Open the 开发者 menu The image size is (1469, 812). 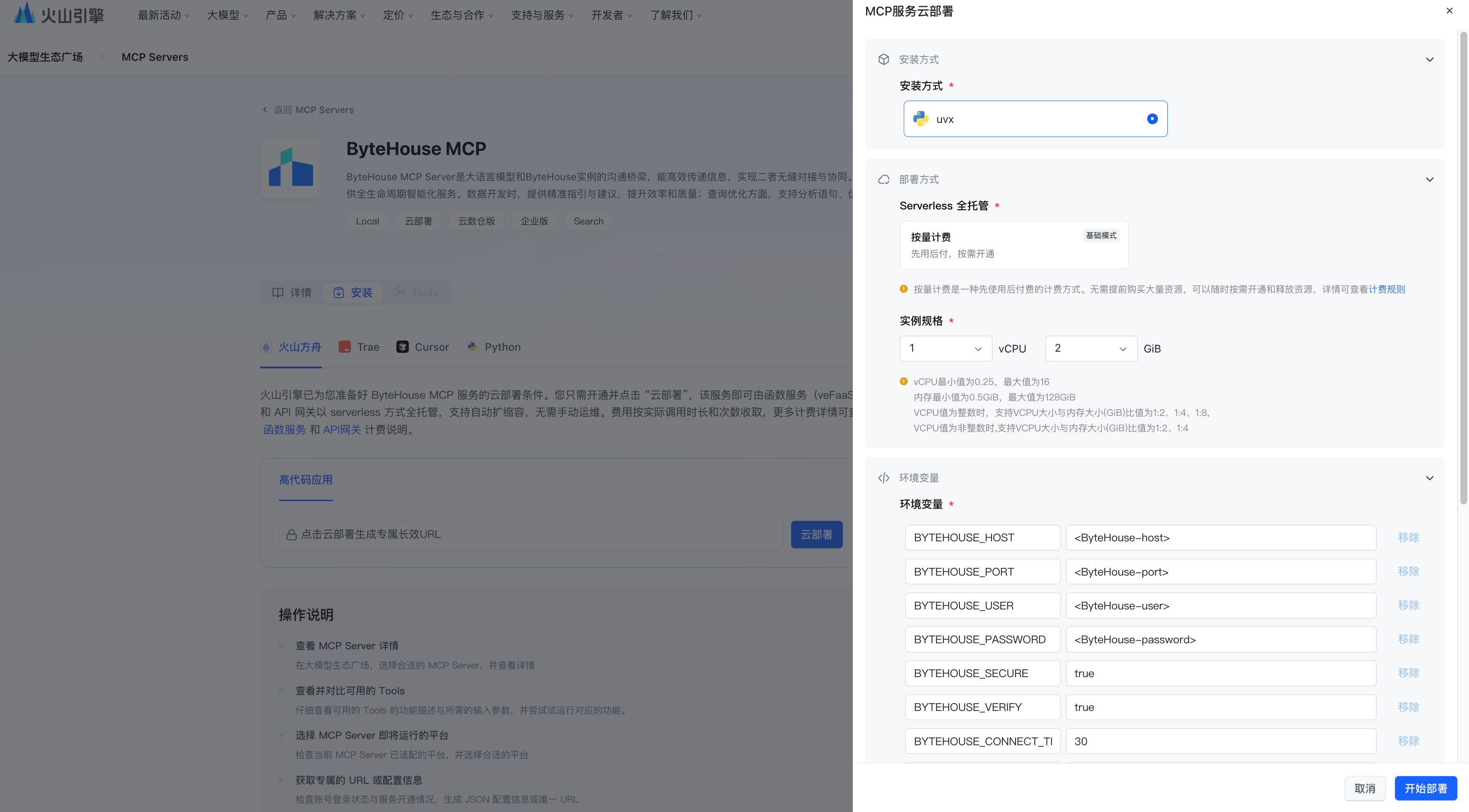(612, 15)
